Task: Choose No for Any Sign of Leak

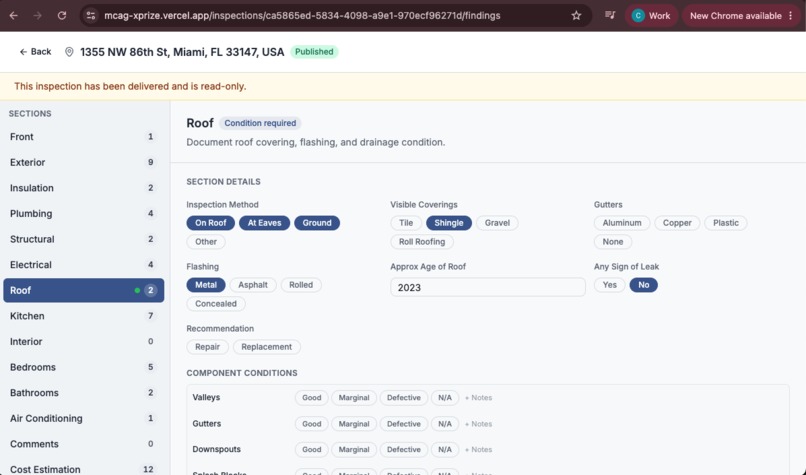Action: click(x=644, y=285)
